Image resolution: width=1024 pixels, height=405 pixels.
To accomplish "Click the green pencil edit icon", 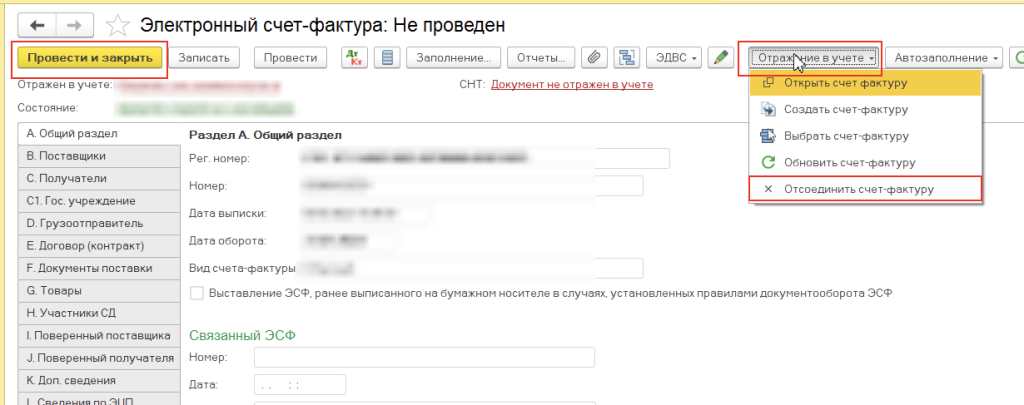I will [720, 58].
